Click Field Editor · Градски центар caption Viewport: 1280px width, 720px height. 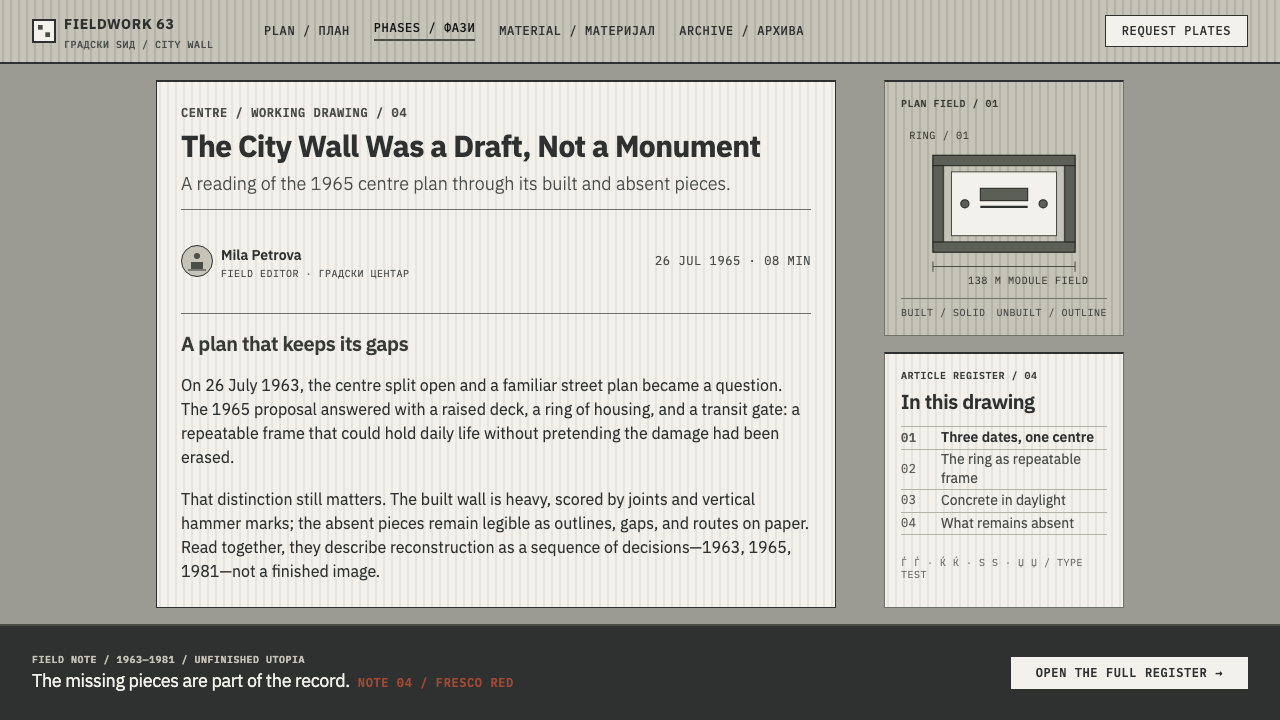(x=315, y=274)
